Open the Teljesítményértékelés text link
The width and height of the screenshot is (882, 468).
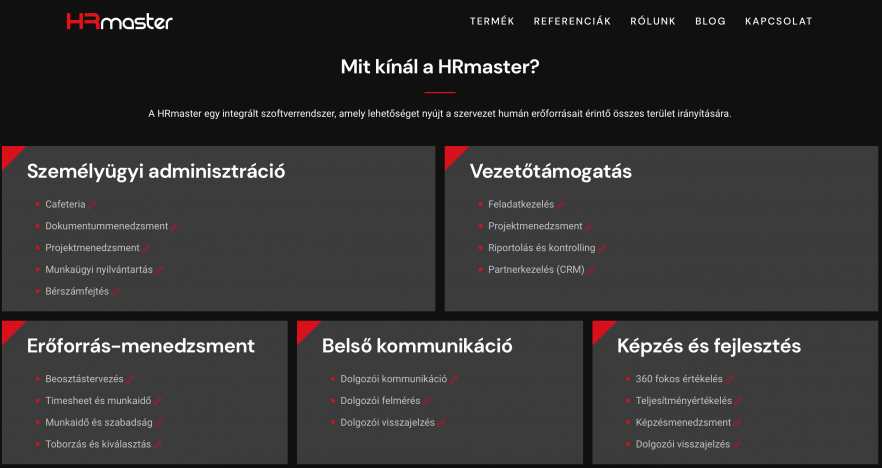[x=683, y=400]
